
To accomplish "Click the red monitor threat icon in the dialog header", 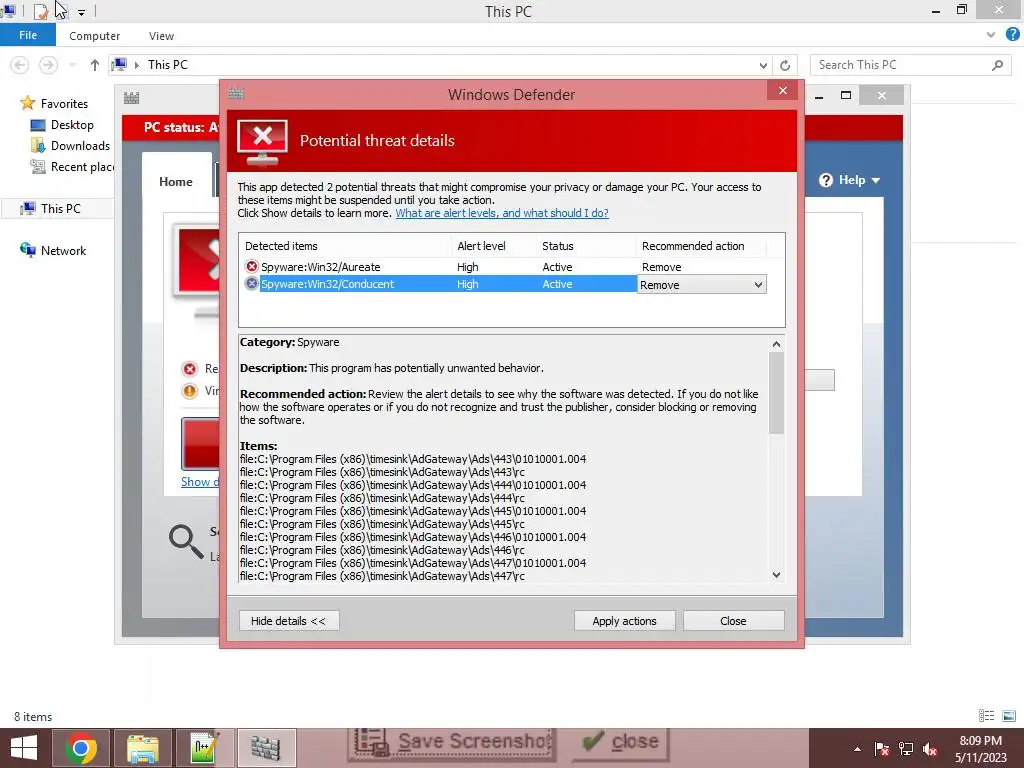I will pos(263,142).
